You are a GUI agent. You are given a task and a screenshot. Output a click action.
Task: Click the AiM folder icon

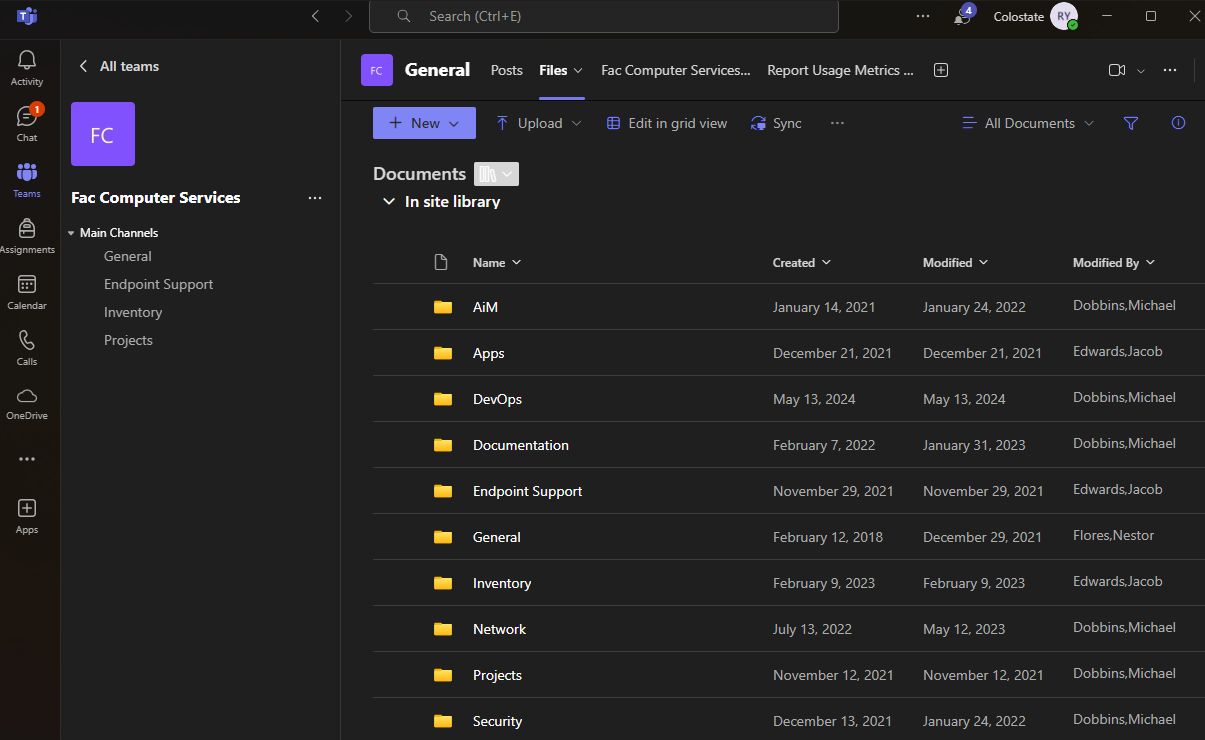(443, 307)
